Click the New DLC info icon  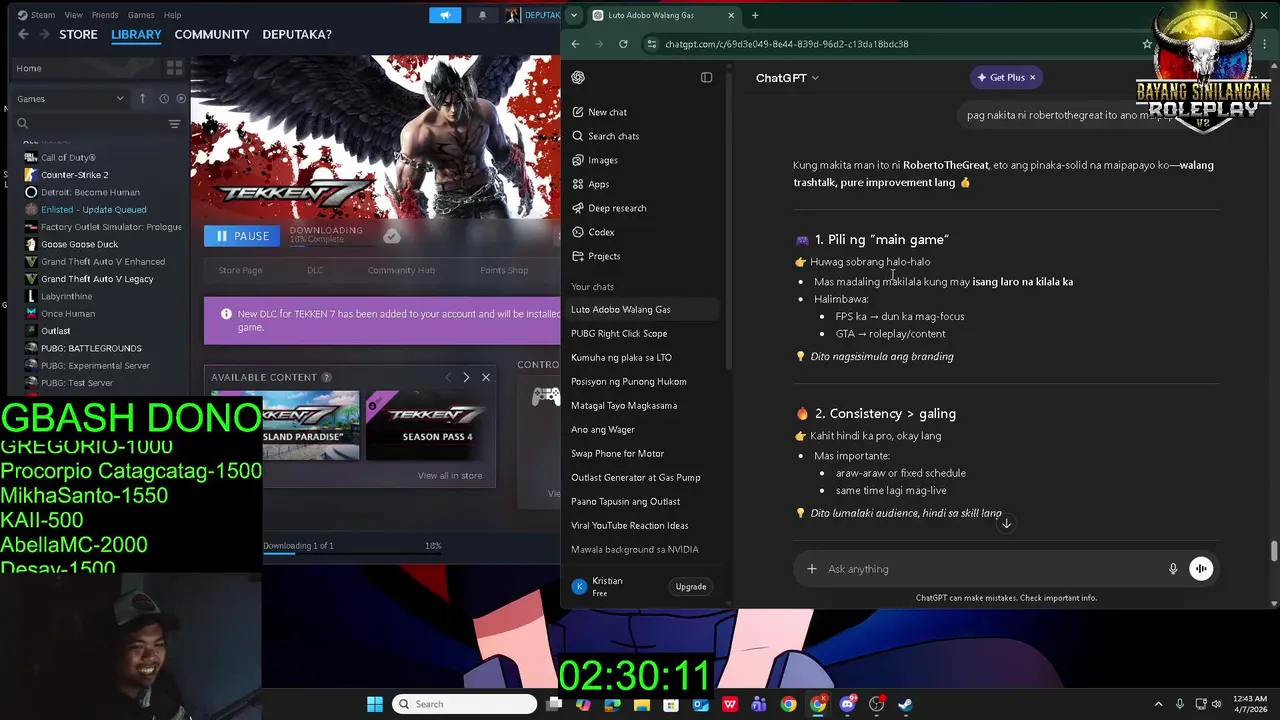226,314
